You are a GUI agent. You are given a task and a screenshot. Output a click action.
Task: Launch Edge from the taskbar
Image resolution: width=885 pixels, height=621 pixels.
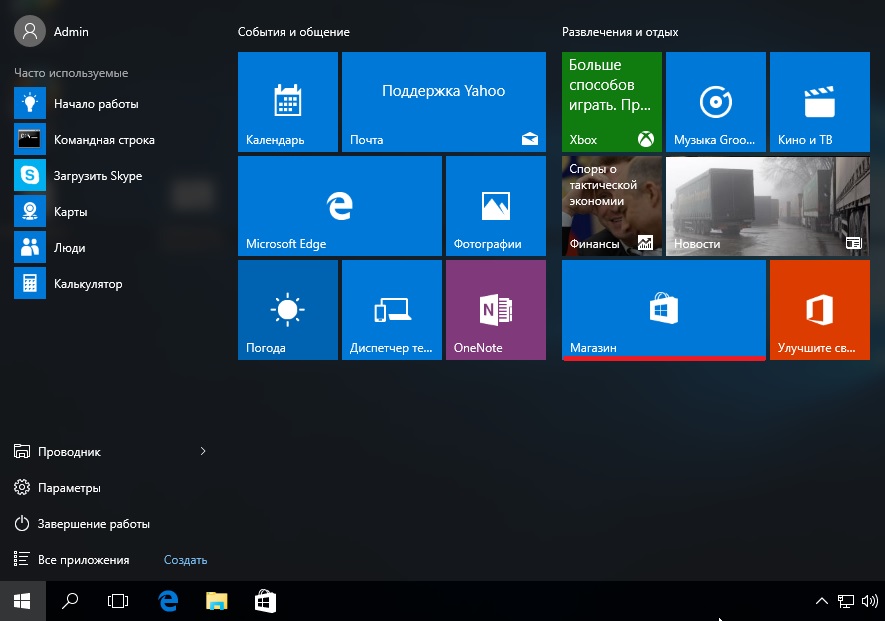click(x=168, y=601)
